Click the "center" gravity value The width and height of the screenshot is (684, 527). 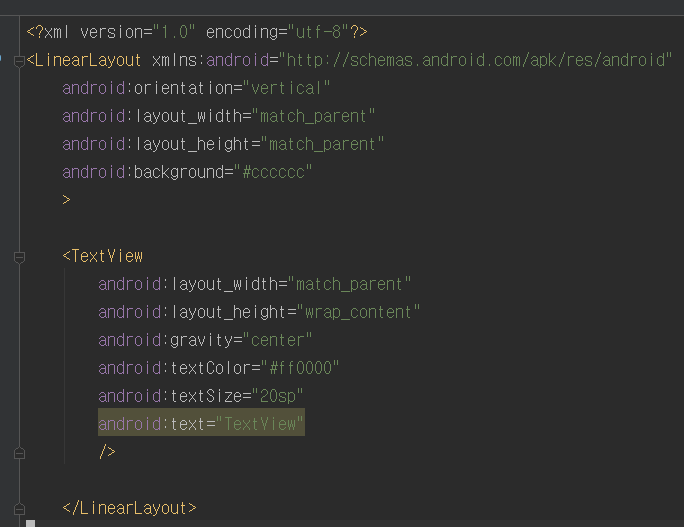point(277,340)
